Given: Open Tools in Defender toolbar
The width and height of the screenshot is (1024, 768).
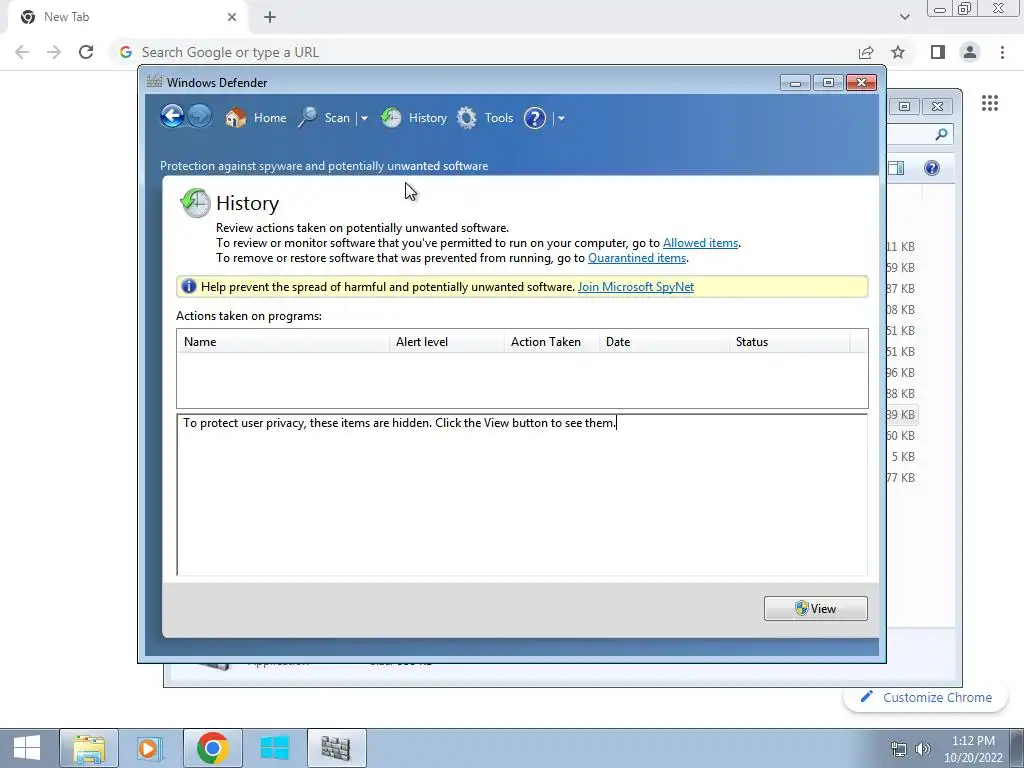Looking at the screenshot, I should click(485, 118).
